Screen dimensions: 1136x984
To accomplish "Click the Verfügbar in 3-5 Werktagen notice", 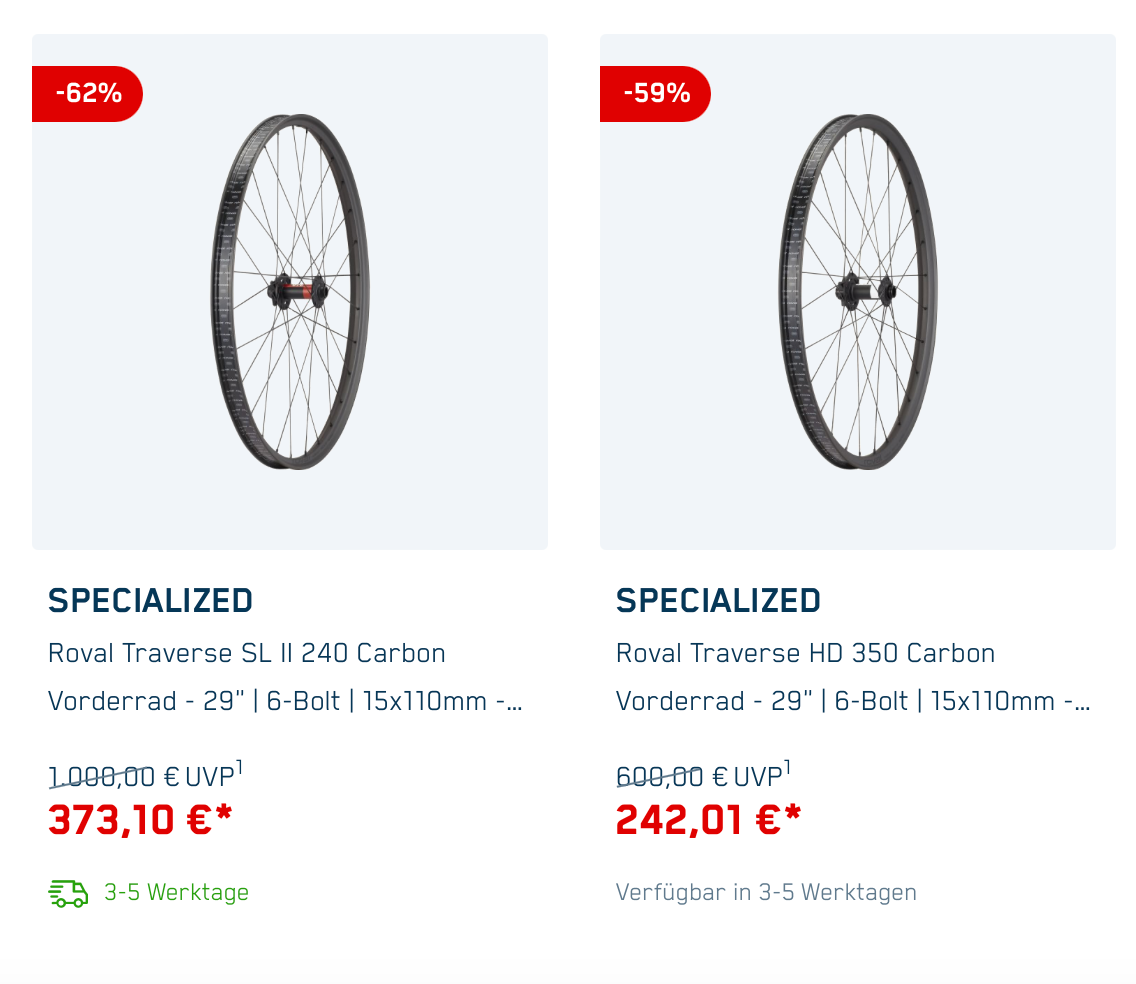I will (766, 892).
